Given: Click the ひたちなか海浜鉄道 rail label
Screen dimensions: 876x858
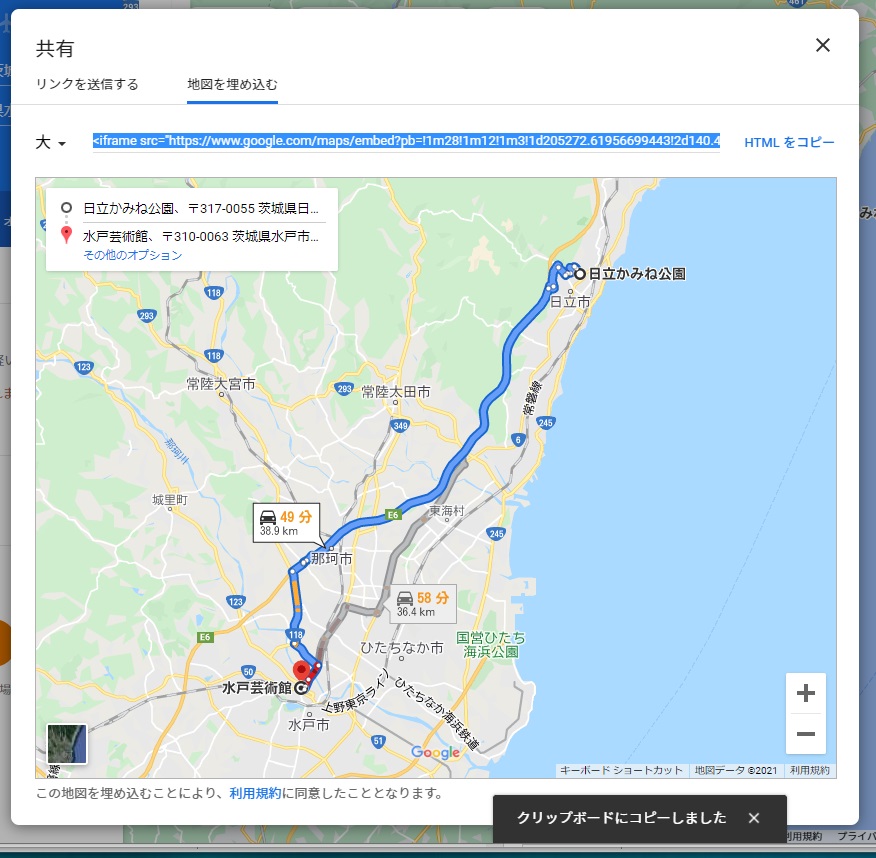Looking at the screenshot, I should tap(437, 713).
